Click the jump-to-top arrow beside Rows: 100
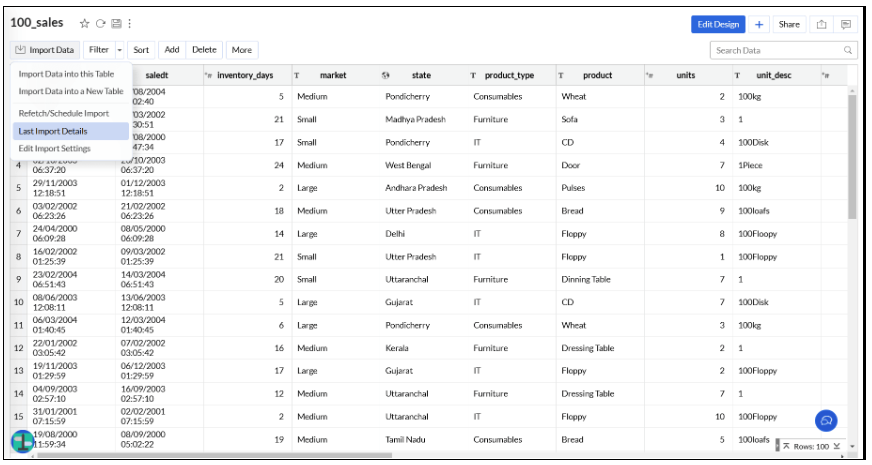872x465 pixels. click(786, 446)
